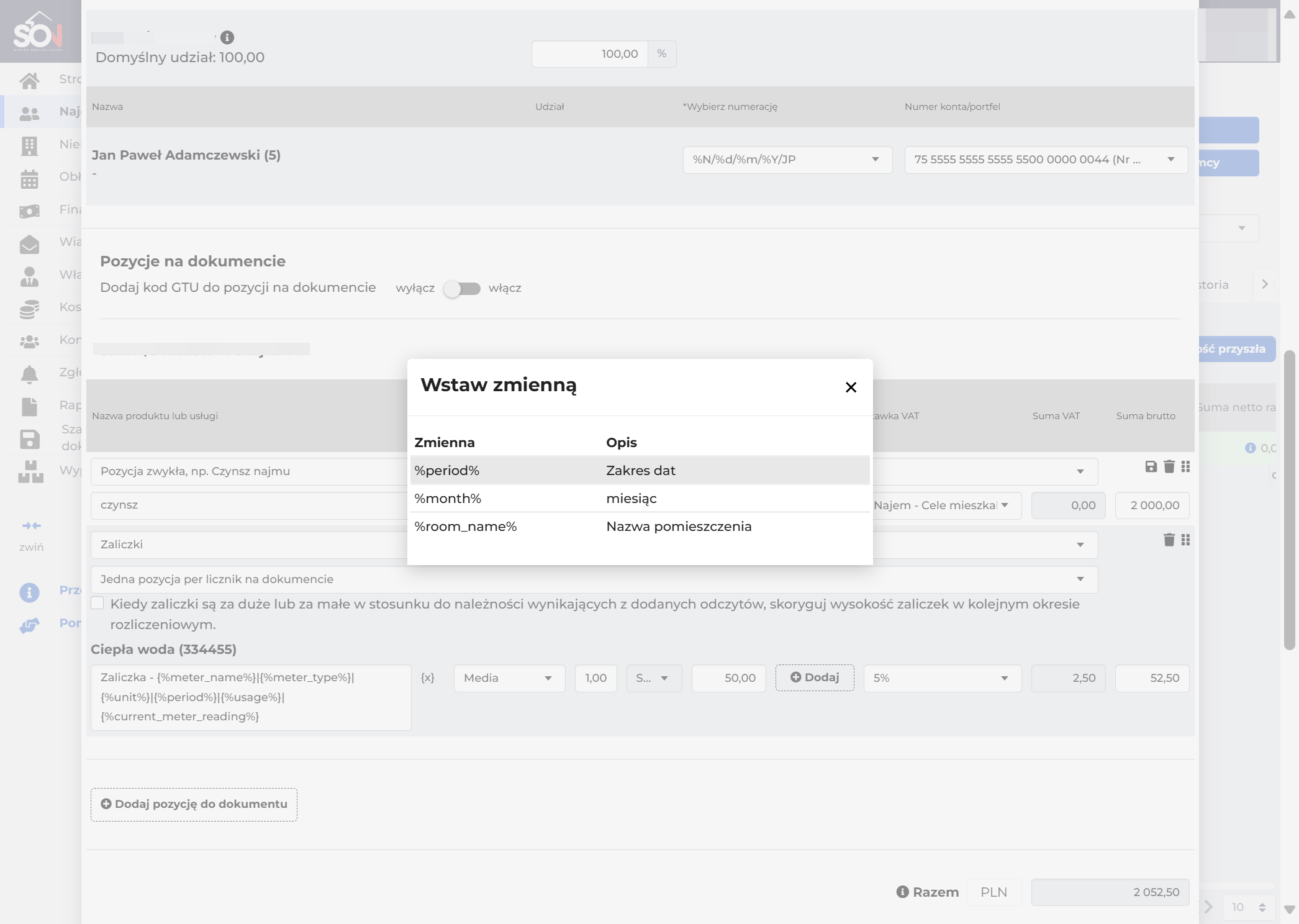Close the Wstaw zmienną dialog
This screenshot has height=924, width=1299.
[851, 387]
